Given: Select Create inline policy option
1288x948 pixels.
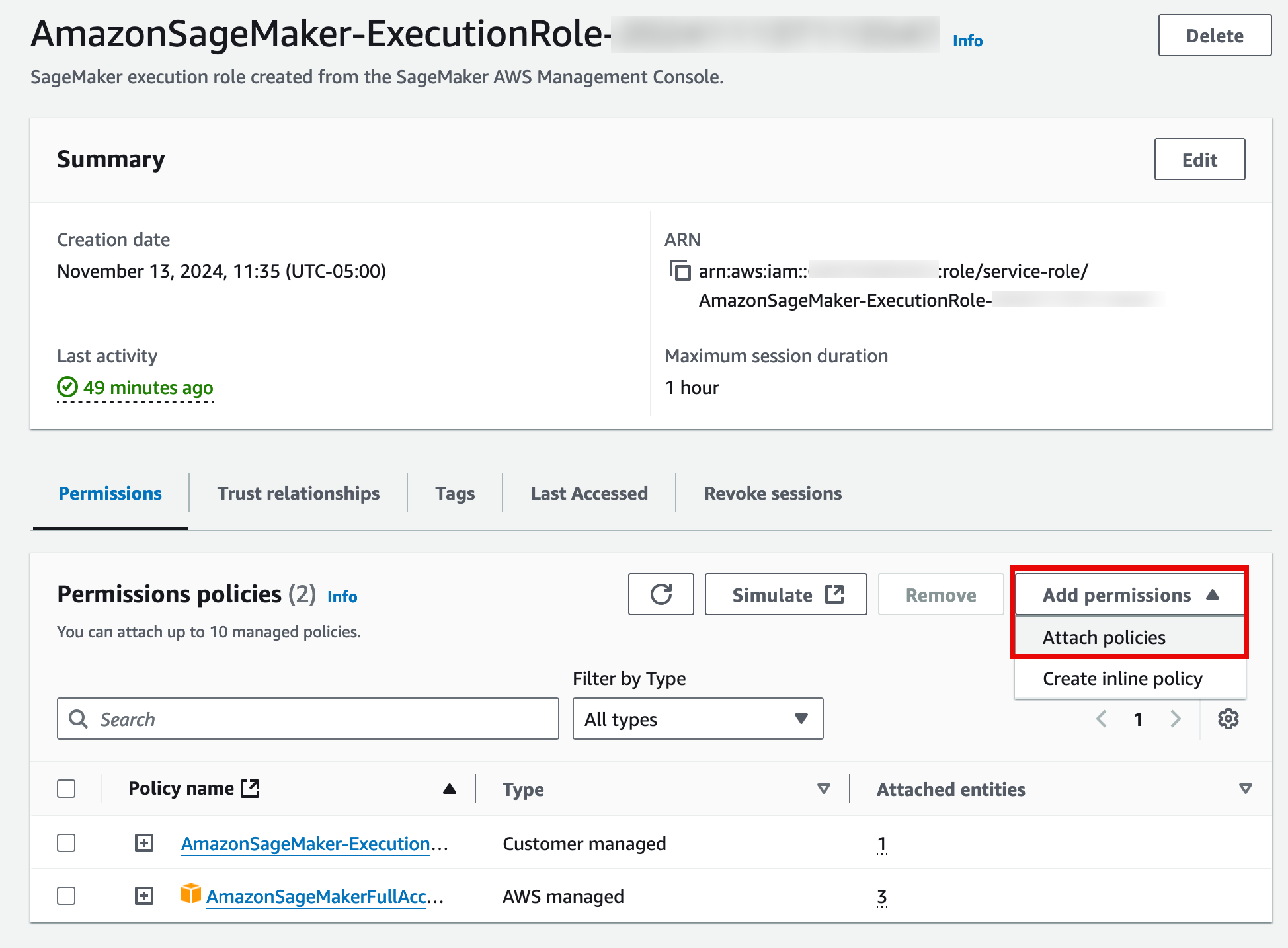Looking at the screenshot, I should (x=1122, y=678).
